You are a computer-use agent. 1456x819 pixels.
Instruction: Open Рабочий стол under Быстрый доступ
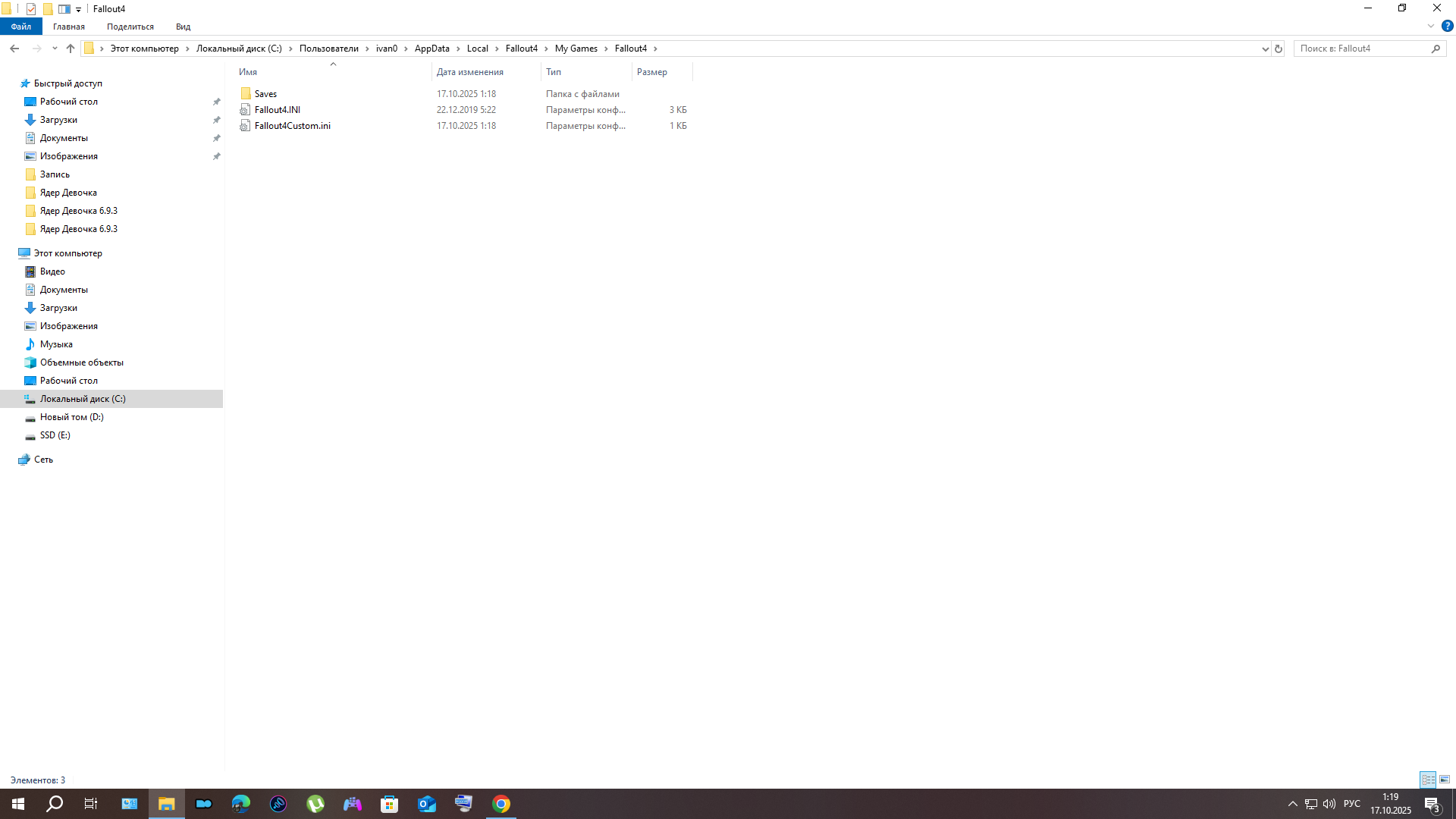pyautogui.click(x=69, y=102)
